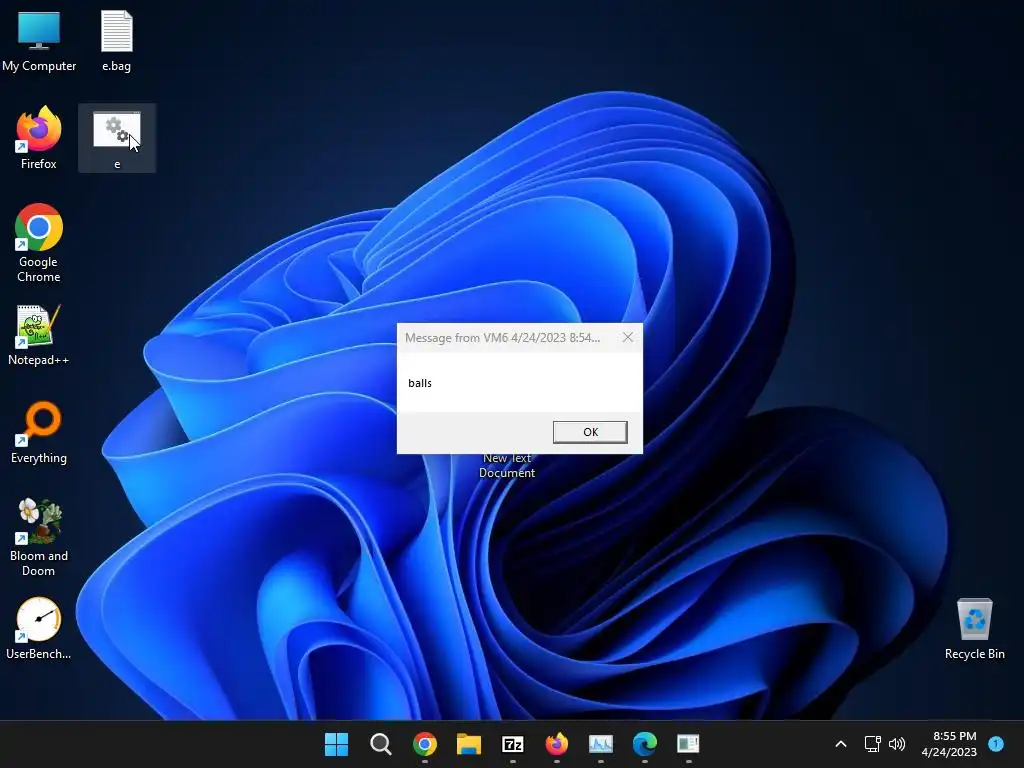The height and width of the screenshot is (768, 1024).
Task: Select the UserBenchmark desktop shortcut
Action: point(39,628)
